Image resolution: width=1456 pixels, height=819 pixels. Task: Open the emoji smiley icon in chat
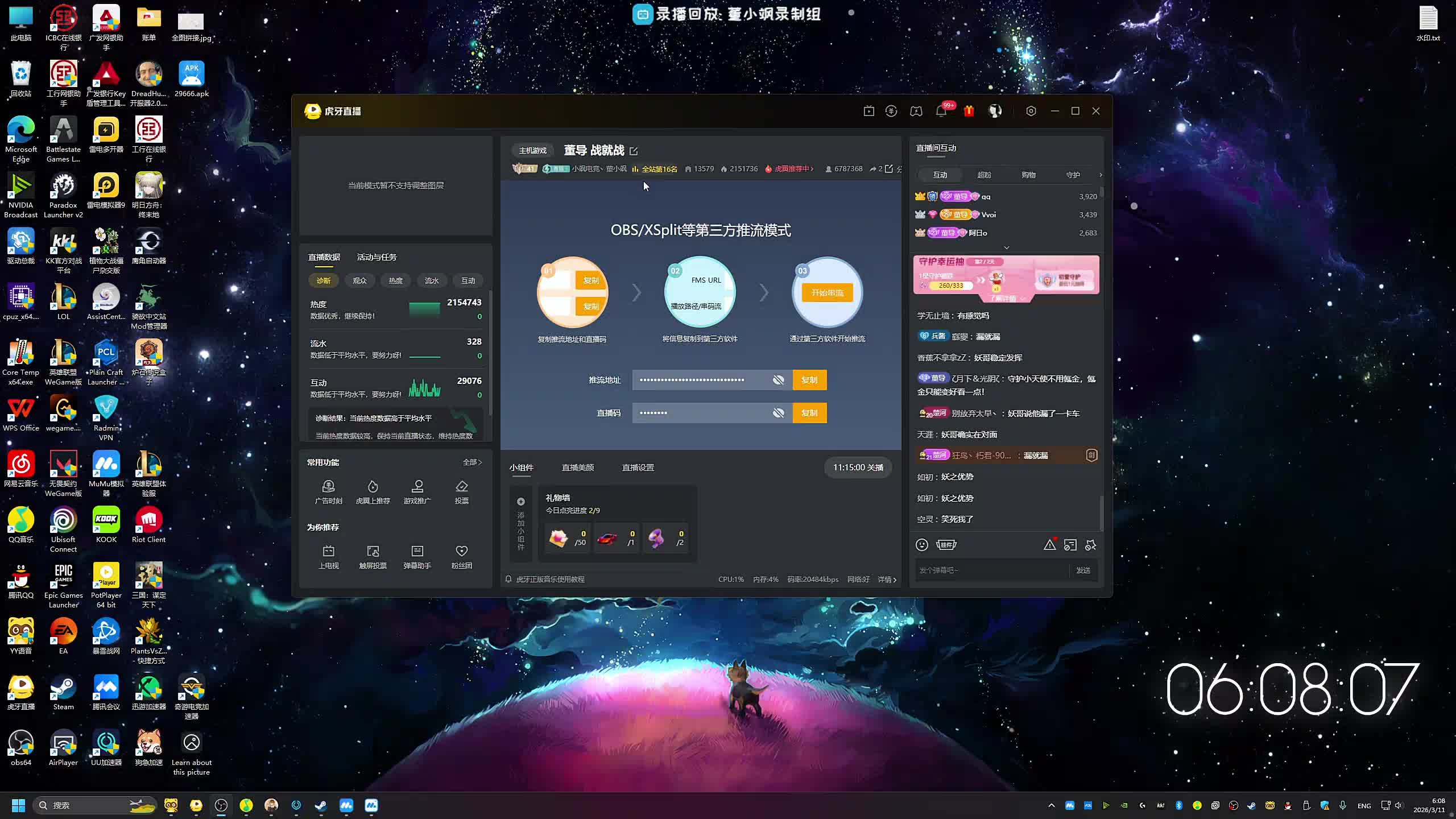[922, 545]
